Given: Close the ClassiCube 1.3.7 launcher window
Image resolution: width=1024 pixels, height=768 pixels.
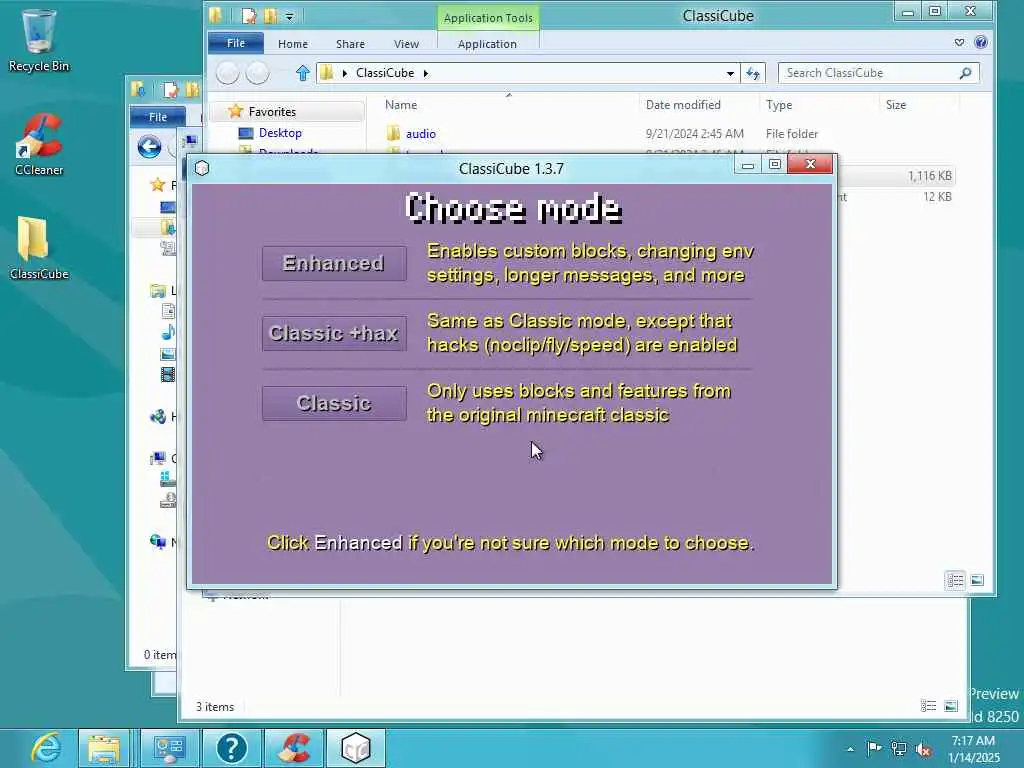Looking at the screenshot, I should click(810, 164).
